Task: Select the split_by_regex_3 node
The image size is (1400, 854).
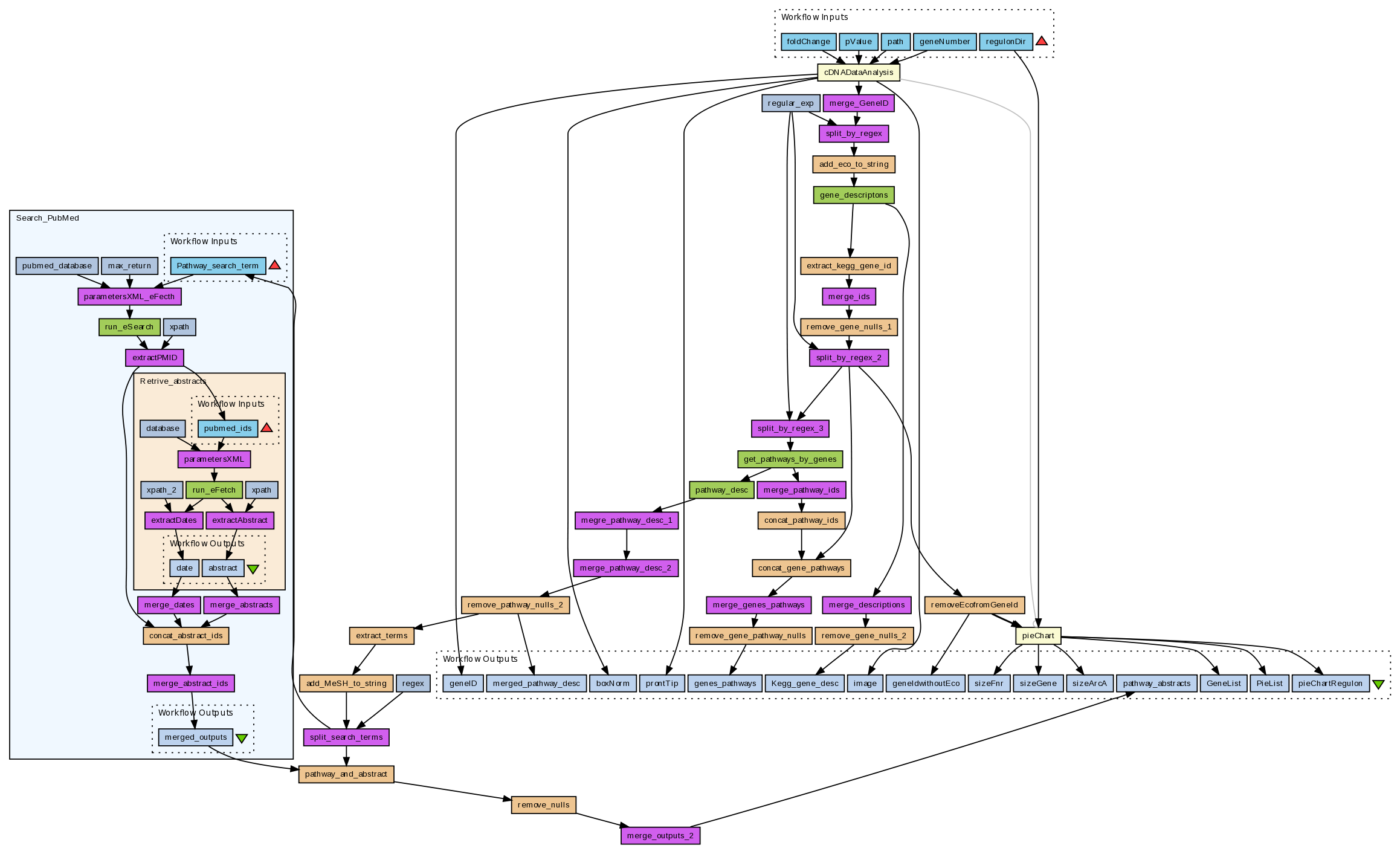Action: pyautogui.click(x=790, y=429)
